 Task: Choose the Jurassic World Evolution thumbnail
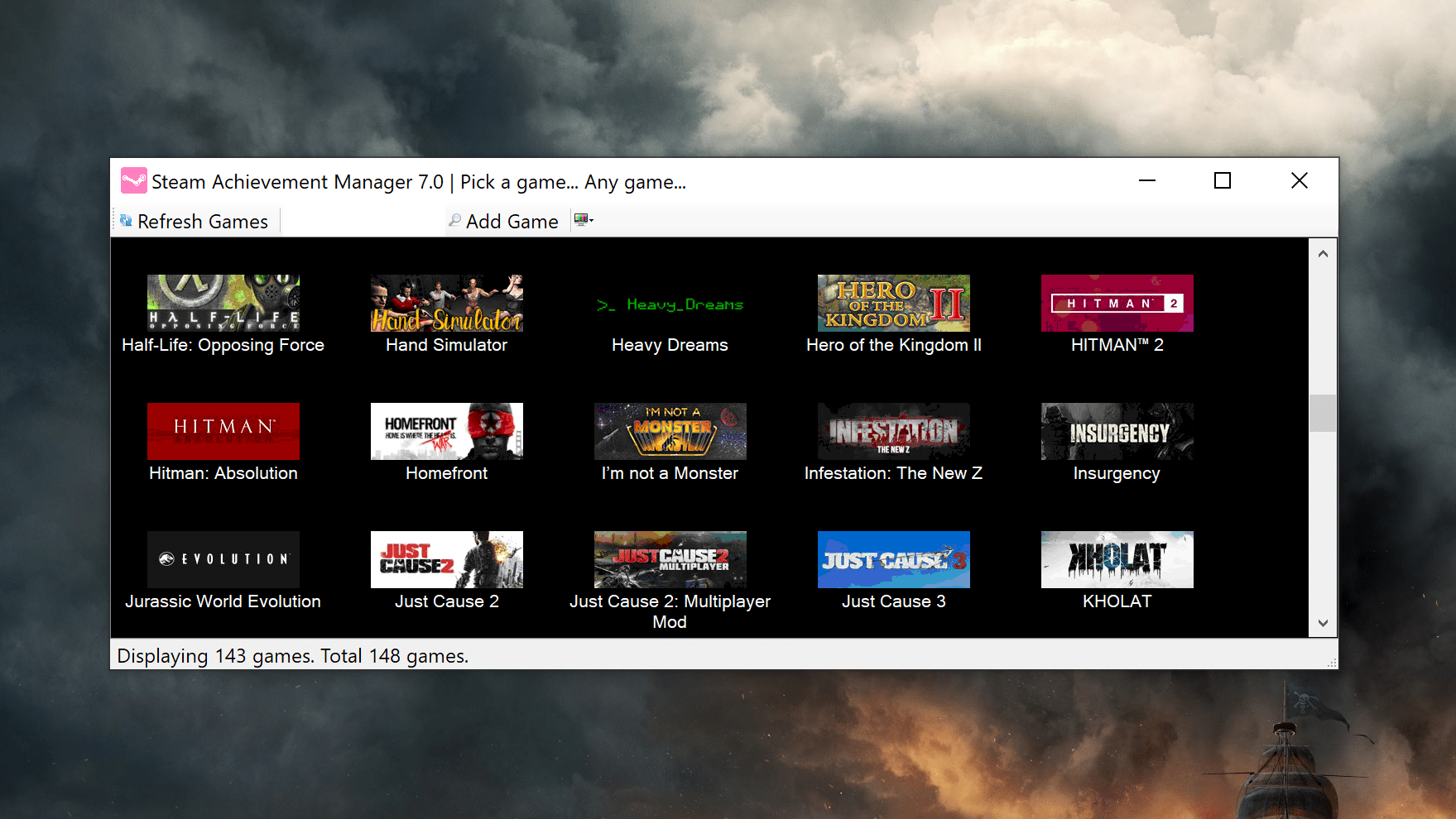tap(223, 559)
